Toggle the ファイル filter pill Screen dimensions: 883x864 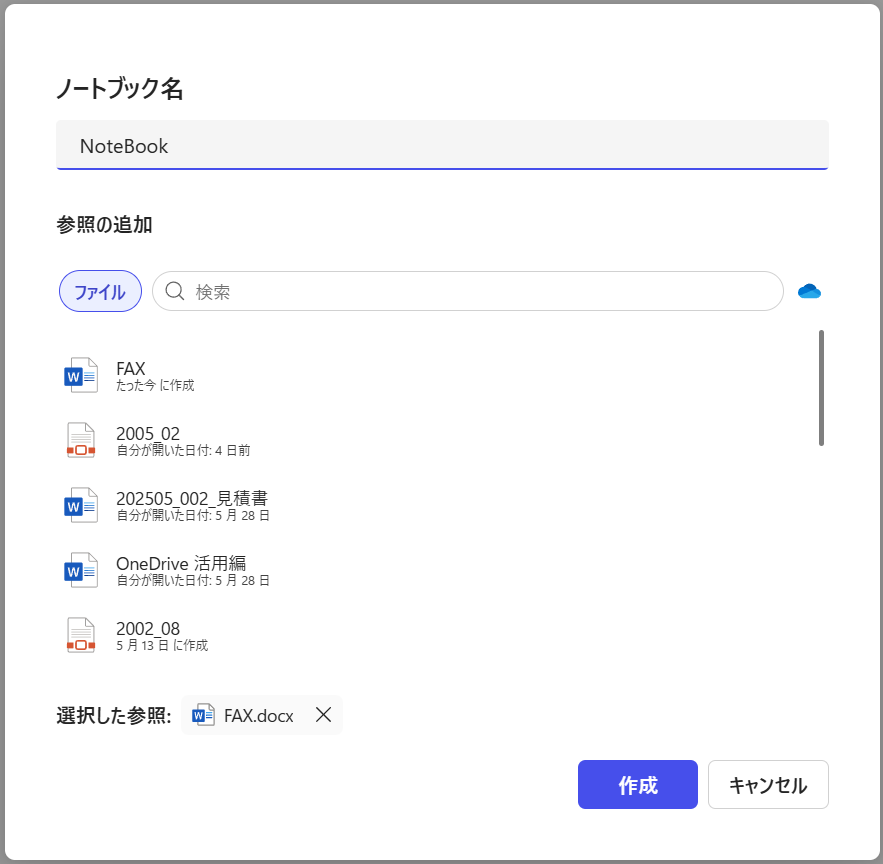pos(100,290)
